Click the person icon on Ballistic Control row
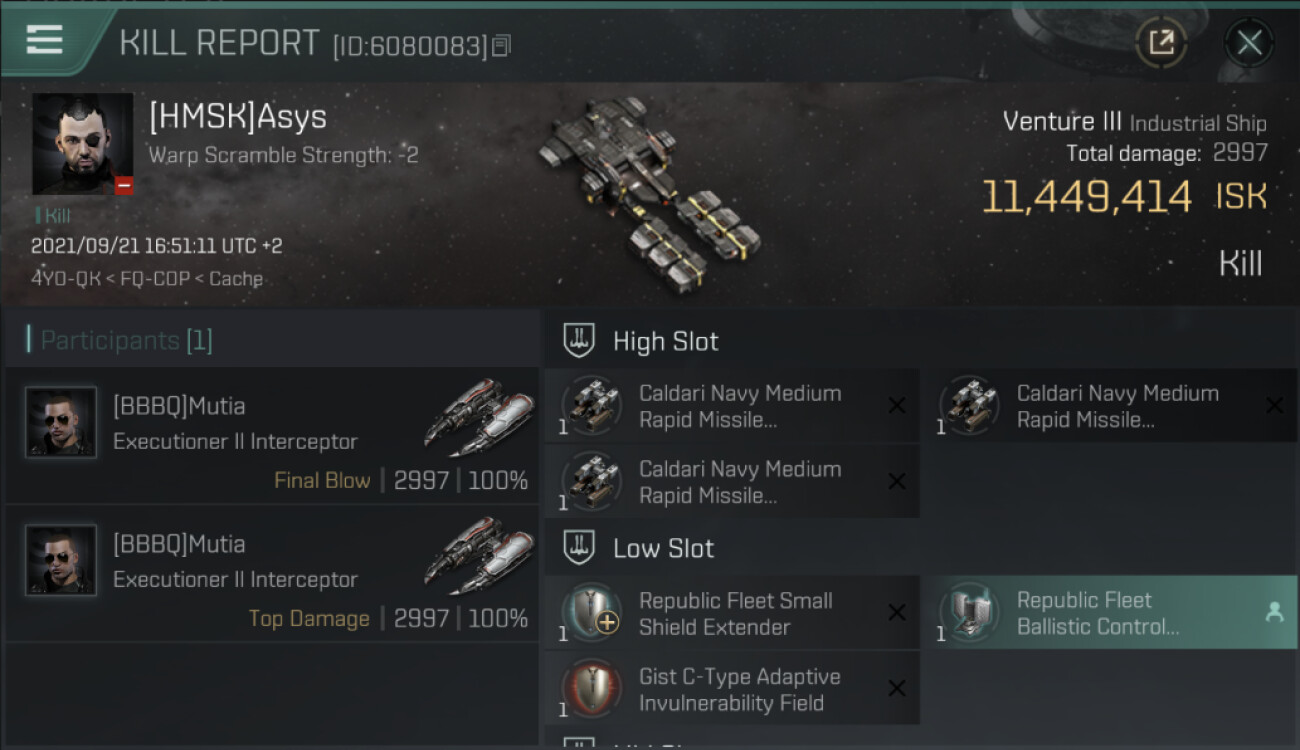Screen dimensions: 1300x750 pos(1274,613)
